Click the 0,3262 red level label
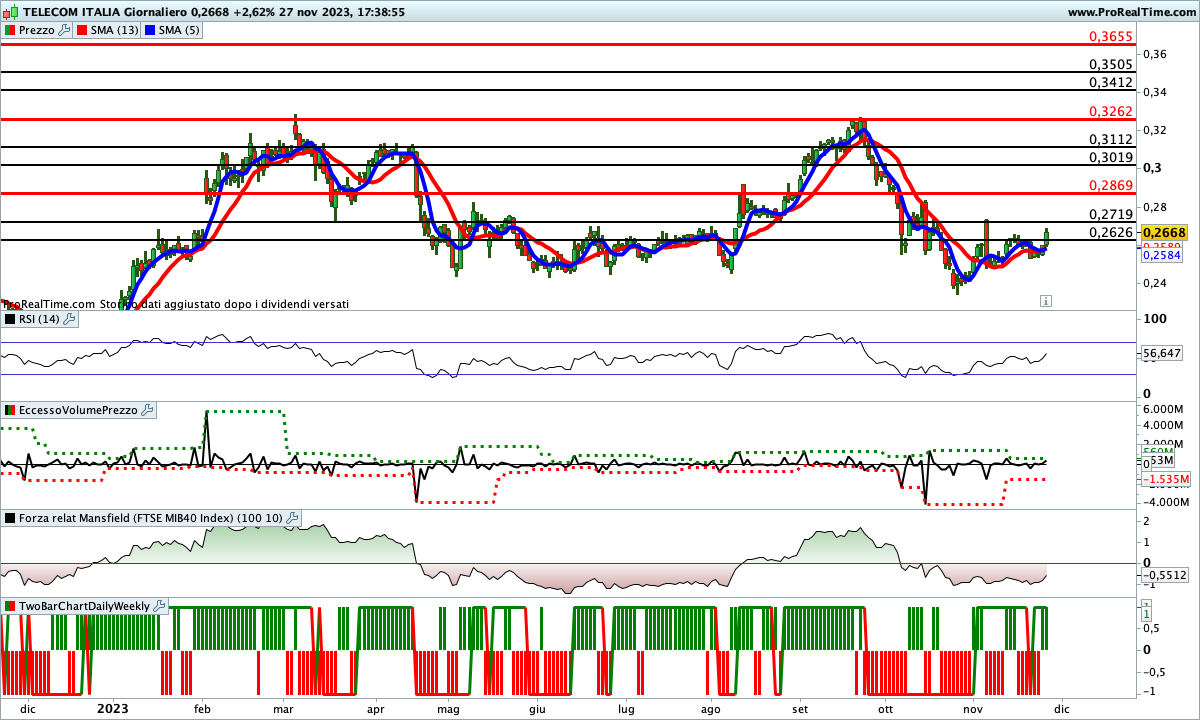This screenshot has width=1200, height=720. (x=1110, y=112)
